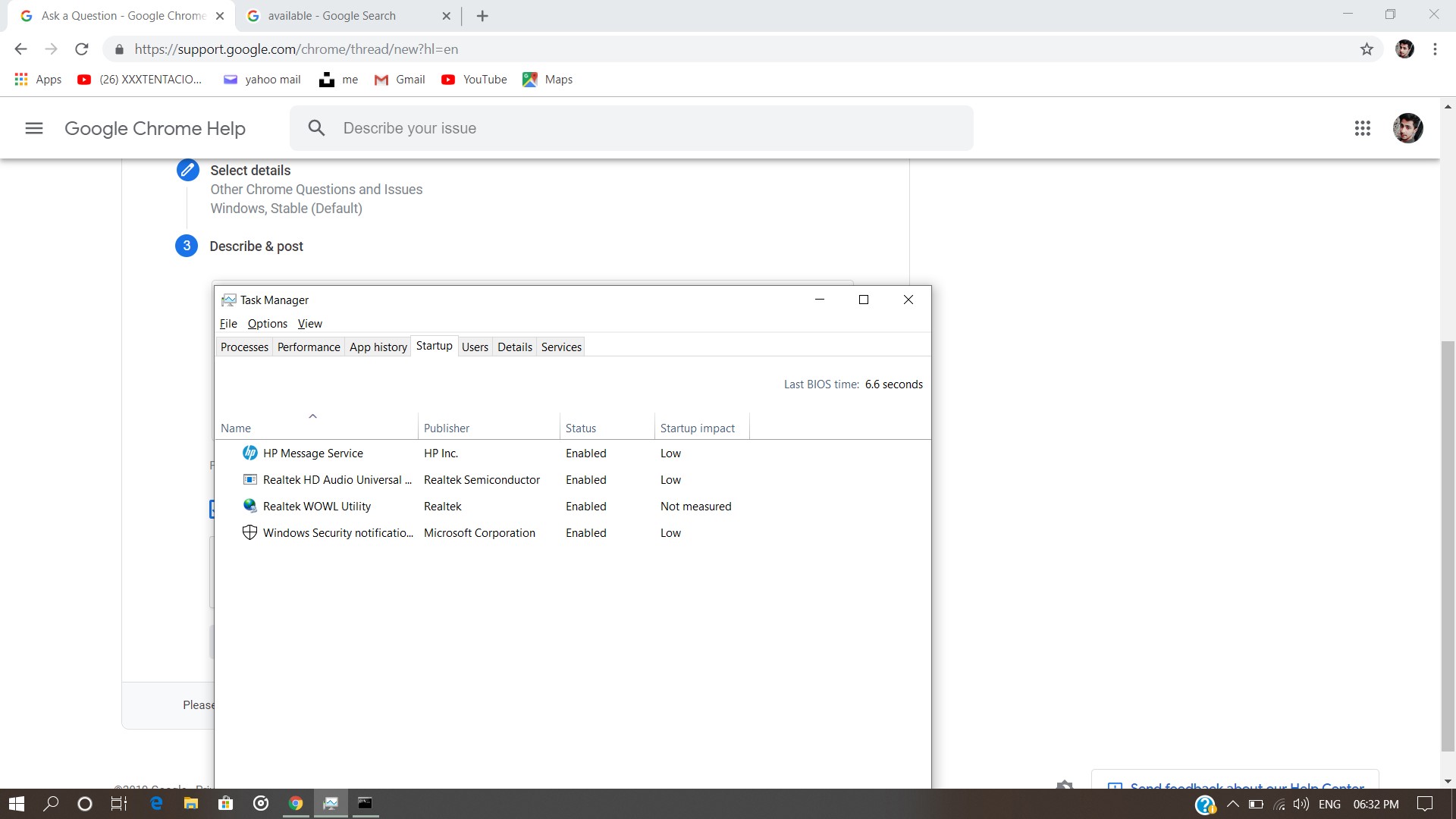Switch to the App history tab
The height and width of the screenshot is (819, 1456).
click(x=378, y=347)
